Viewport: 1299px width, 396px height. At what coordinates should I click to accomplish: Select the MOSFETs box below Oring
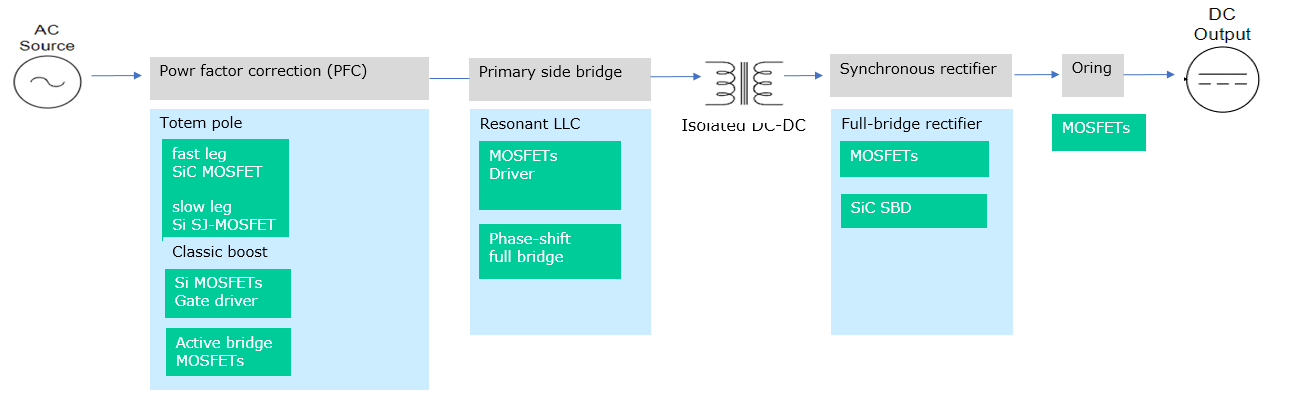point(1098,132)
